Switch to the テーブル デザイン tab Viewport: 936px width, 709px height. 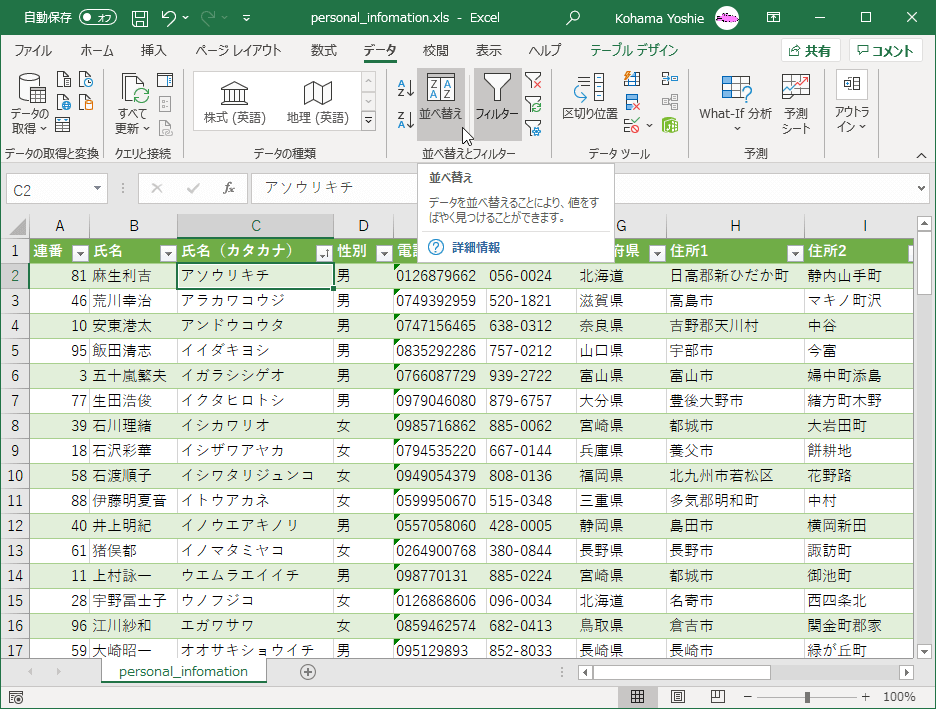[634, 51]
